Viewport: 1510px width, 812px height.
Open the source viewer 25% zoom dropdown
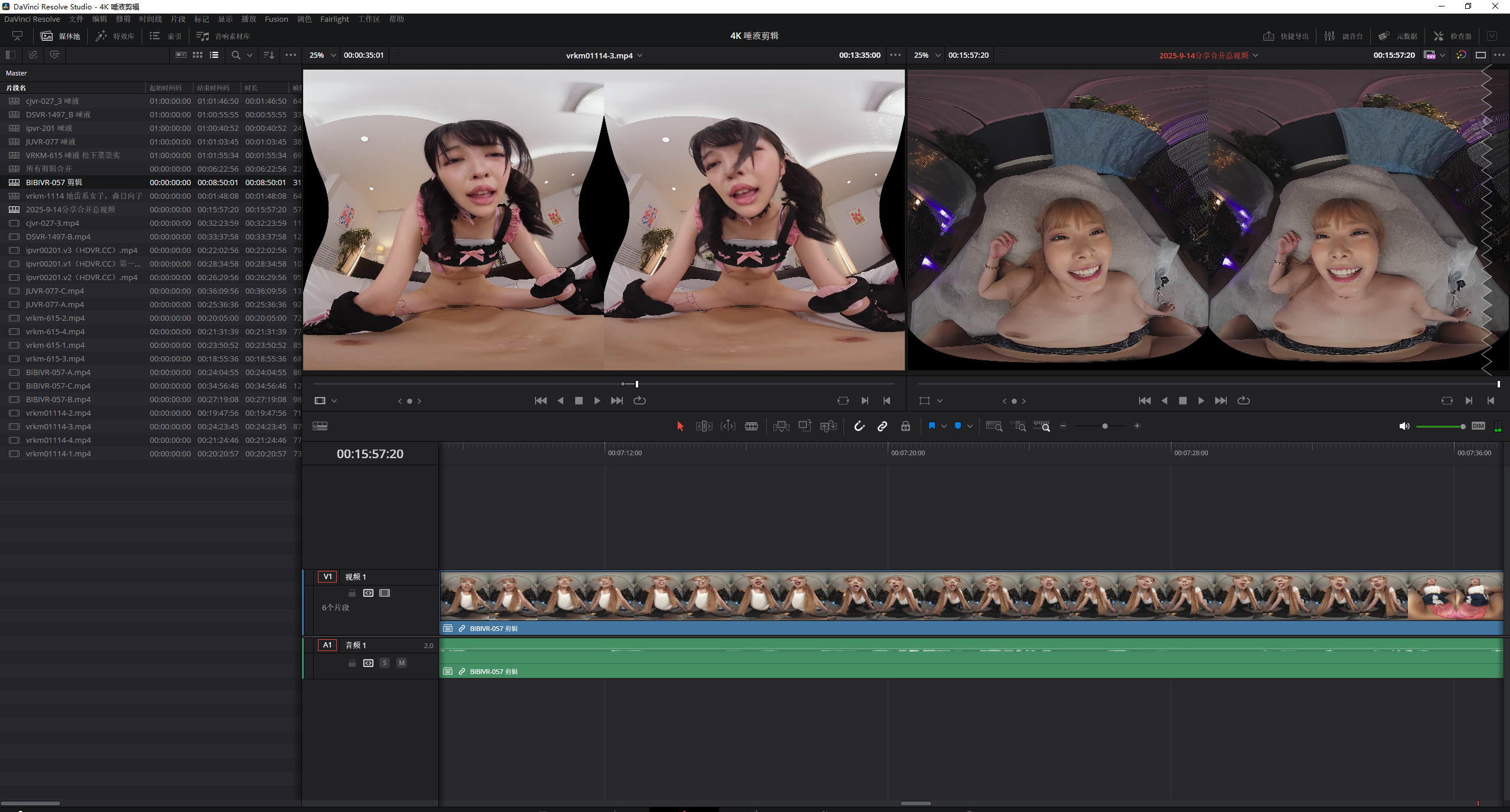323,55
